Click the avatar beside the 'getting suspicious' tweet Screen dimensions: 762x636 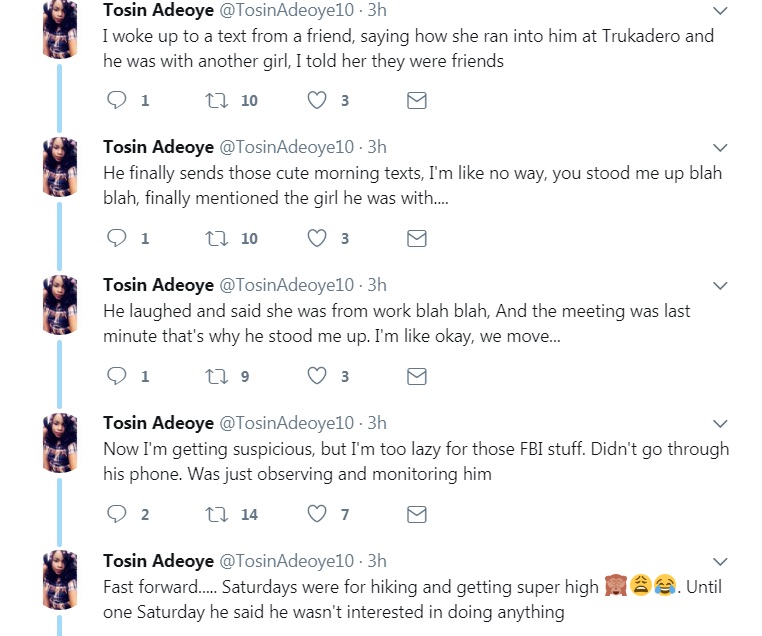tap(59, 442)
